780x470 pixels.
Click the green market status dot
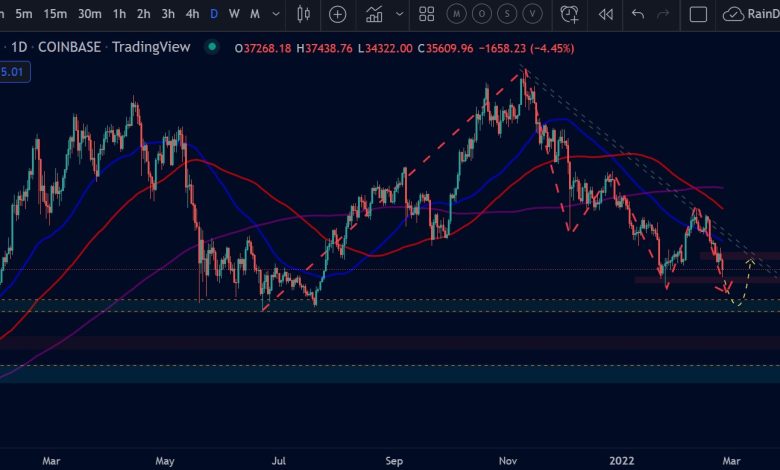pos(211,47)
